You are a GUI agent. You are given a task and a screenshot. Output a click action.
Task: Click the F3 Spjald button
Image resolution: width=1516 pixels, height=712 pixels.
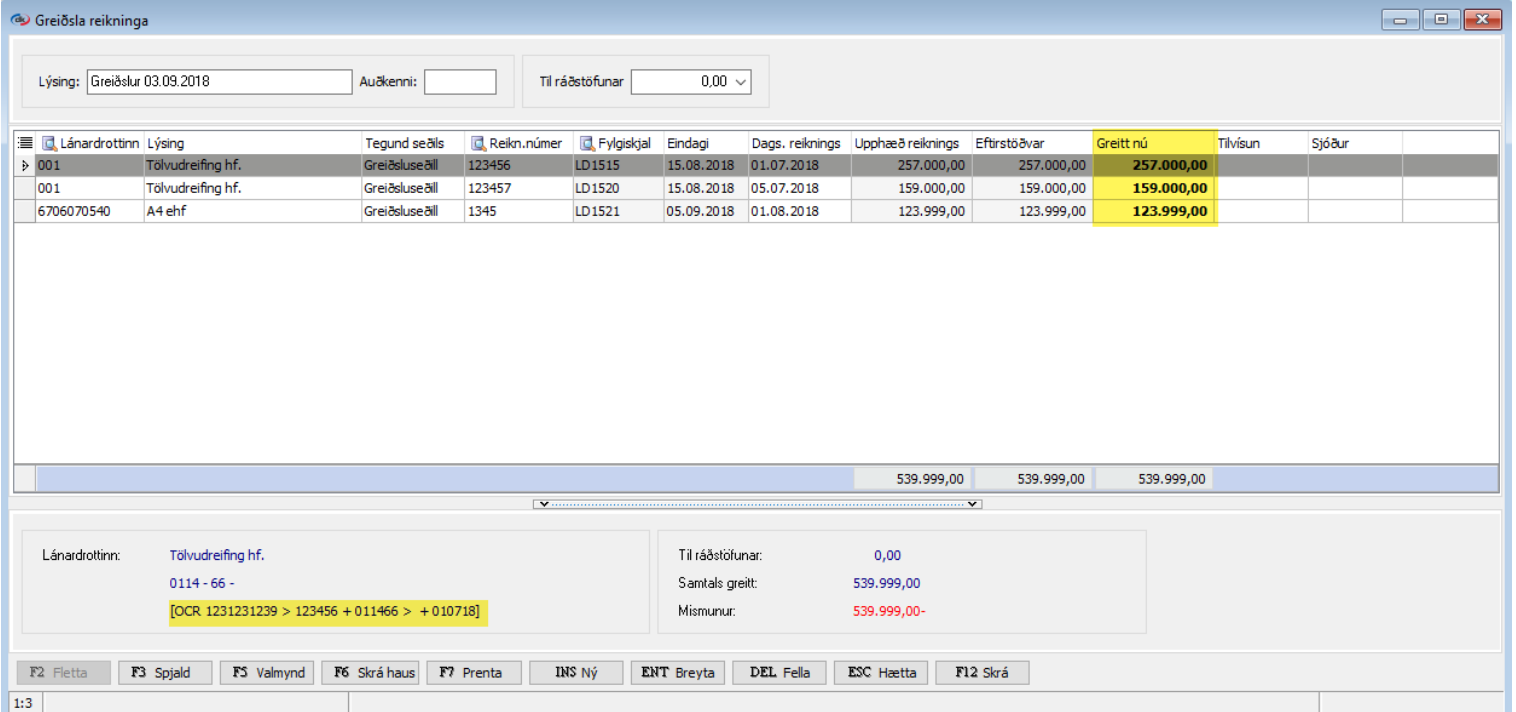coord(164,673)
